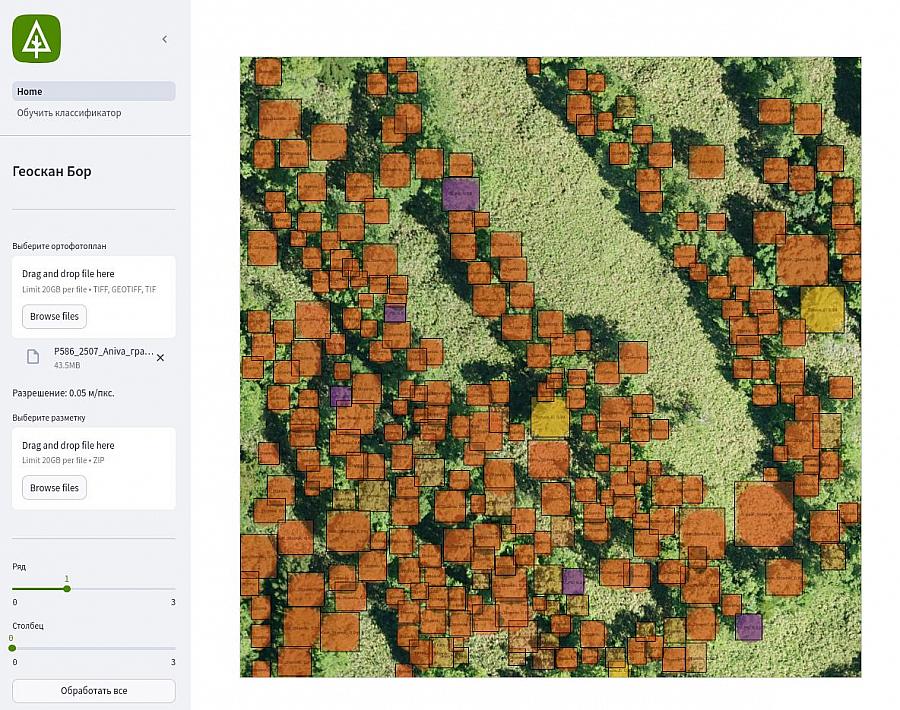The width and height of the screenshot is (900, 710).
Task: Click the разметка drag and drop zone
Action: click(93, 452)
